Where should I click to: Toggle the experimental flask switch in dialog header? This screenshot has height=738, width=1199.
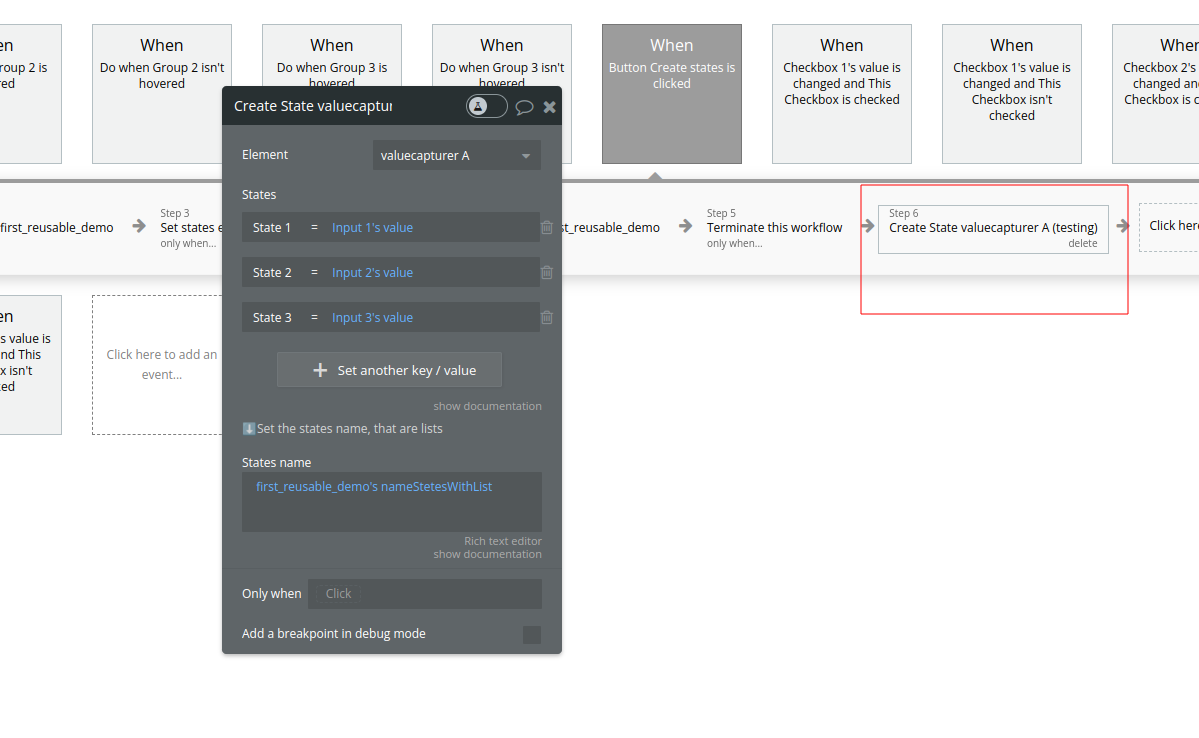(x=487, y=106)
